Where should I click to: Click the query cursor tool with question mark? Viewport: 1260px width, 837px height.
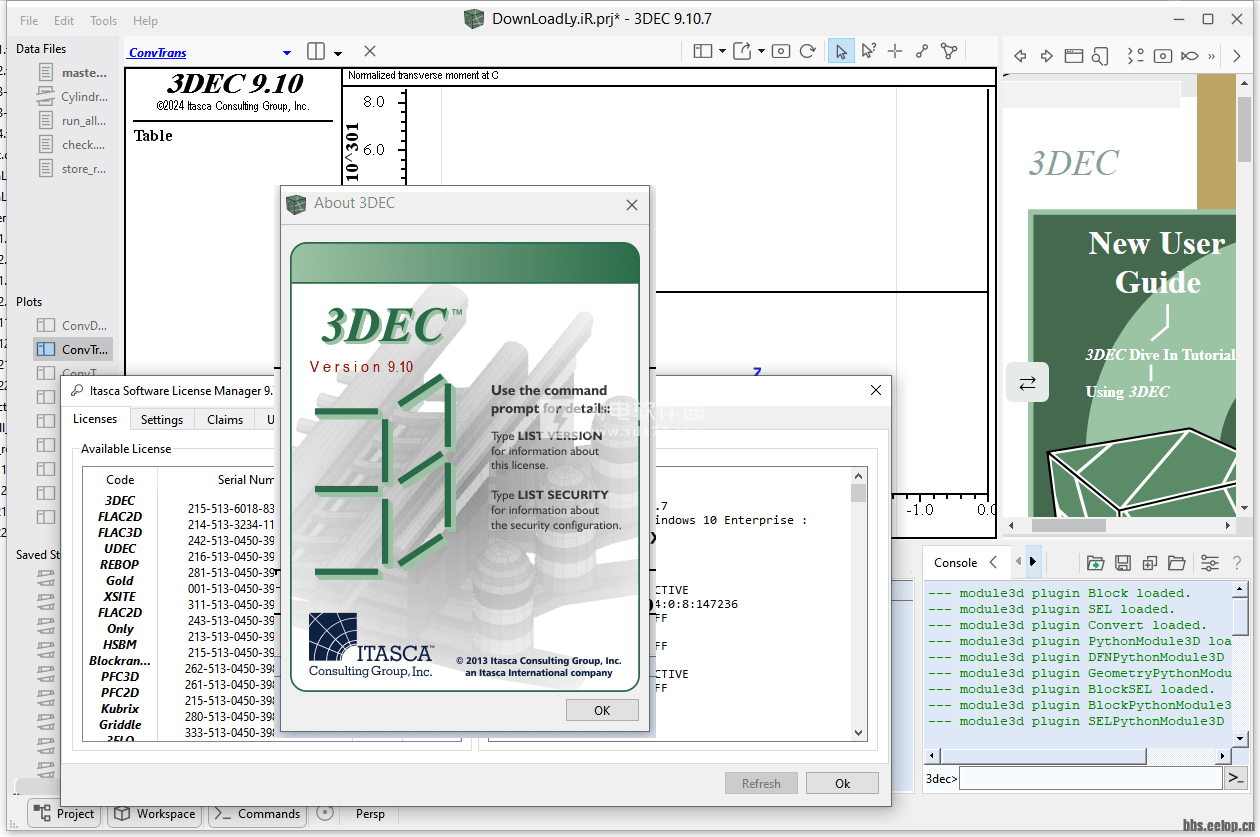[868, 52]
